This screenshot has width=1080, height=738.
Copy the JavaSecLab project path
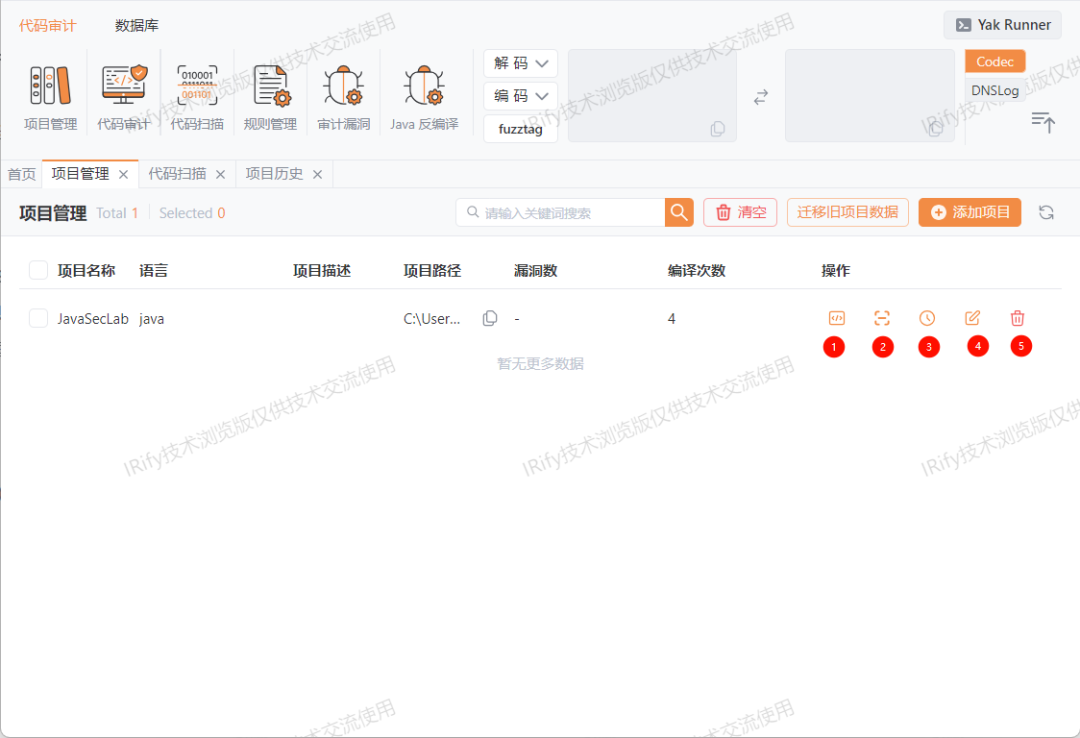click(490, 318)
